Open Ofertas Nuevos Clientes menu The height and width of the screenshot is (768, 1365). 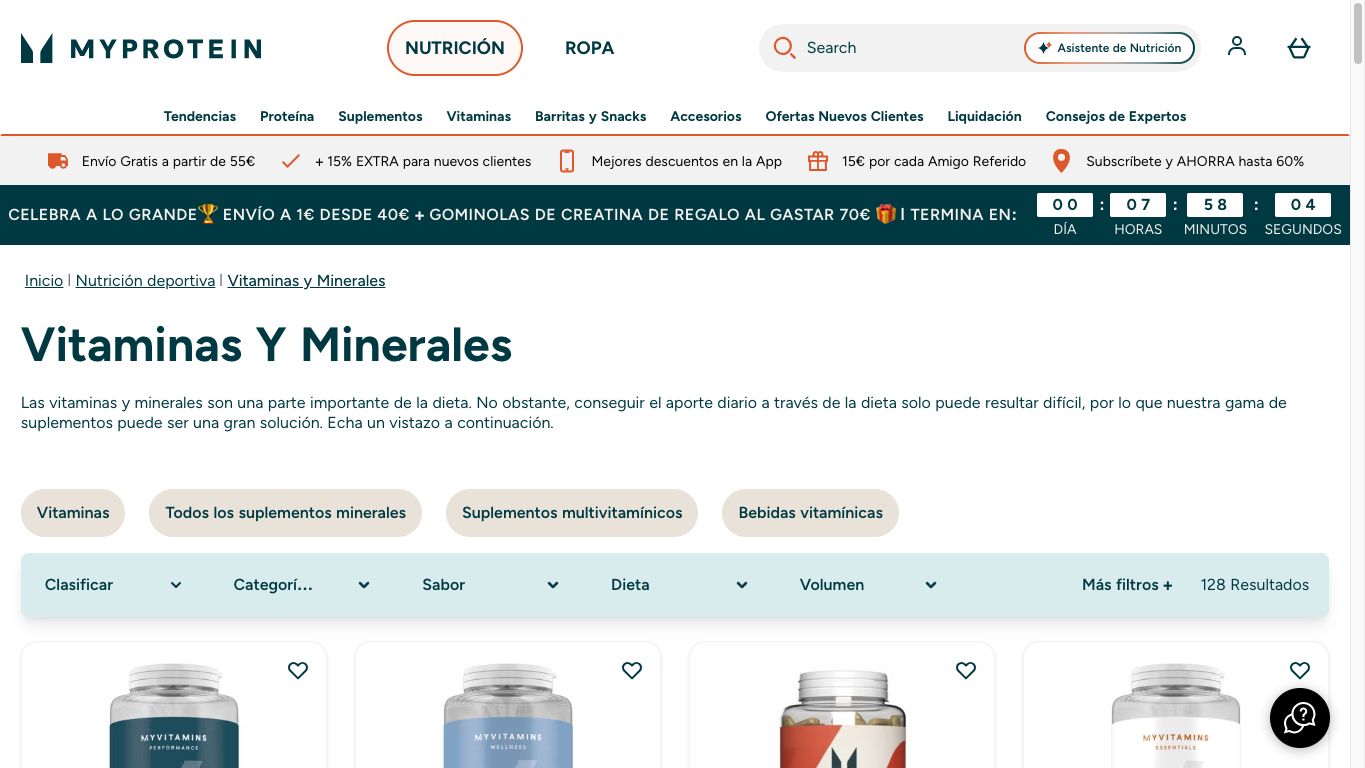click(845, 116)
